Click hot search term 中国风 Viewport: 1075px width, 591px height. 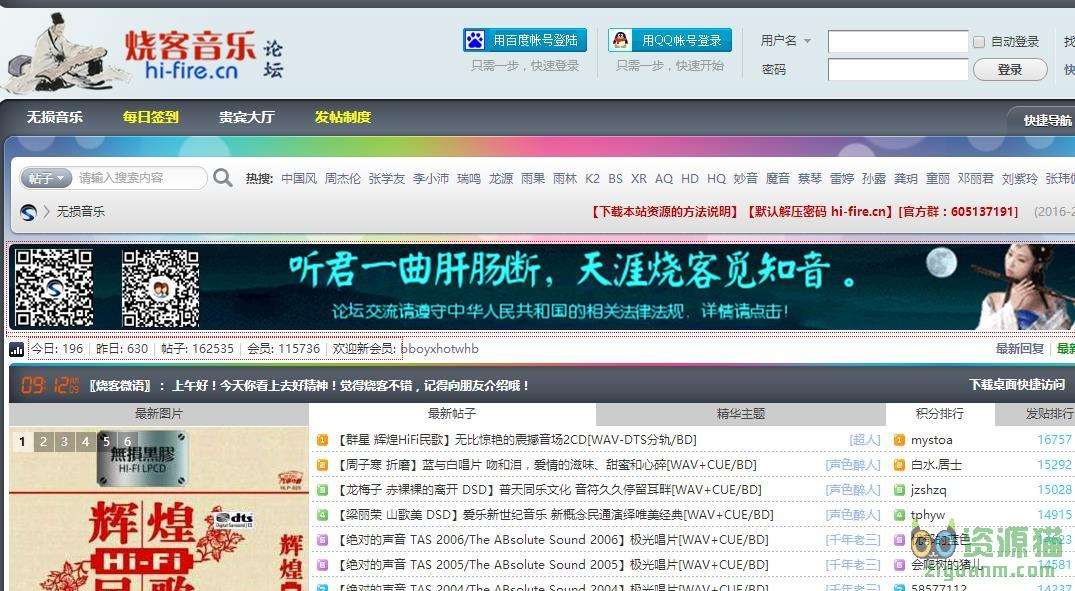pos(299,178)
